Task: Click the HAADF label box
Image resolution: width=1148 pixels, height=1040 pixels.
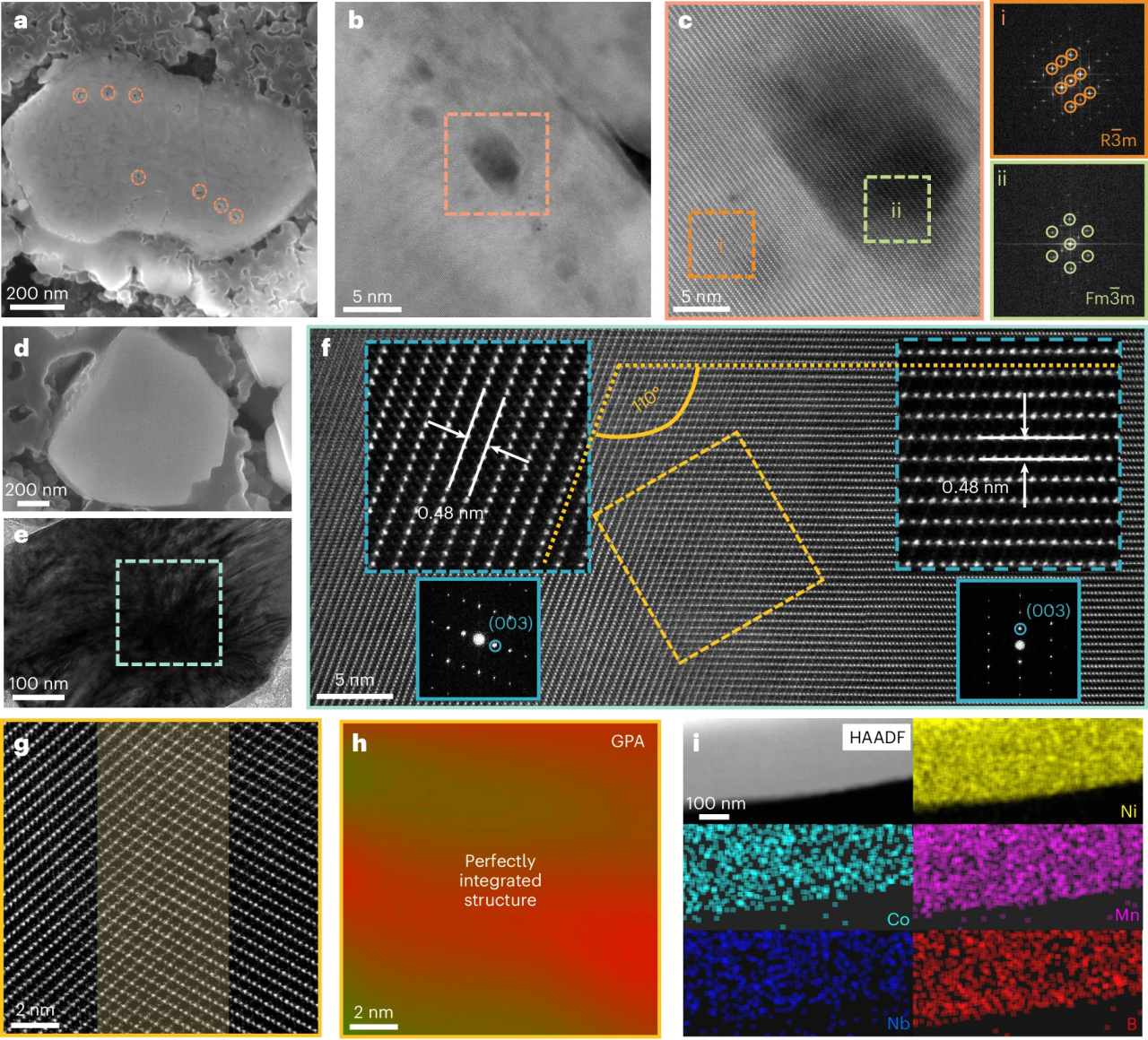Action: pyautogui.click(x=877, y=738)
